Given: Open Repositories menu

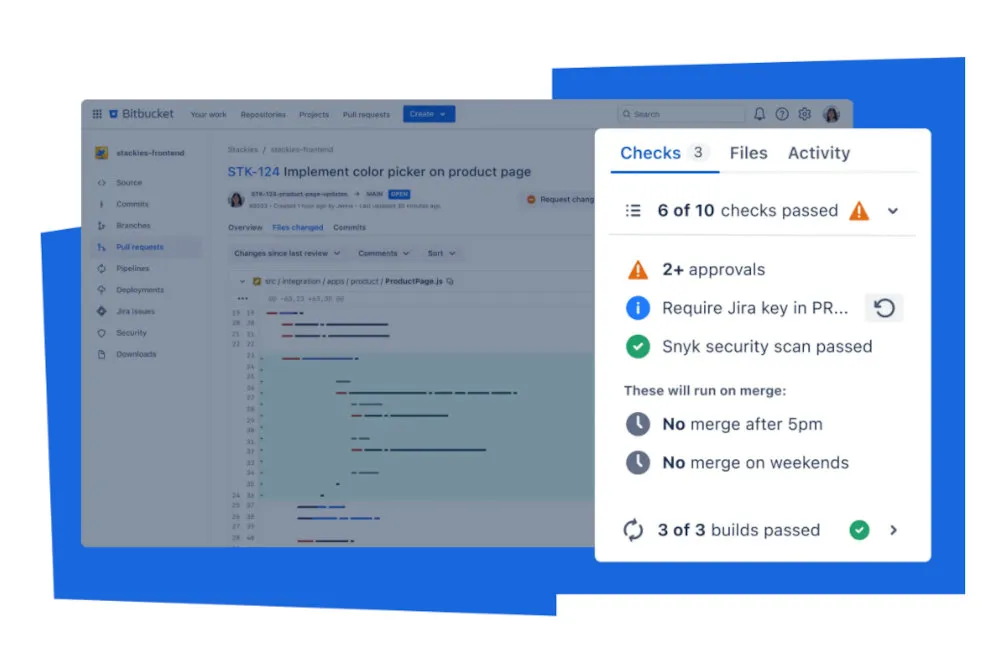Looking at the screenshot, I should 263,115.
